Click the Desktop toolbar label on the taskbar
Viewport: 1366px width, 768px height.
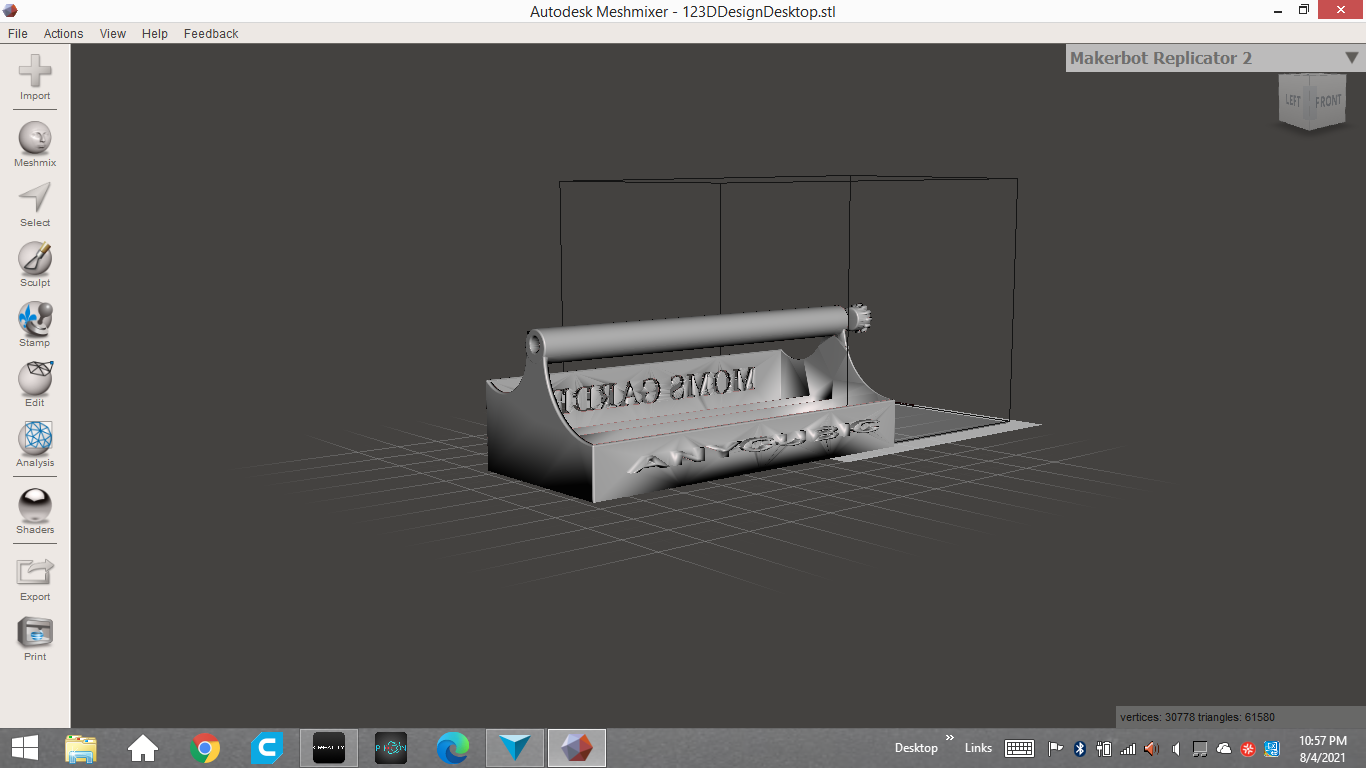(x=916, y=748)
